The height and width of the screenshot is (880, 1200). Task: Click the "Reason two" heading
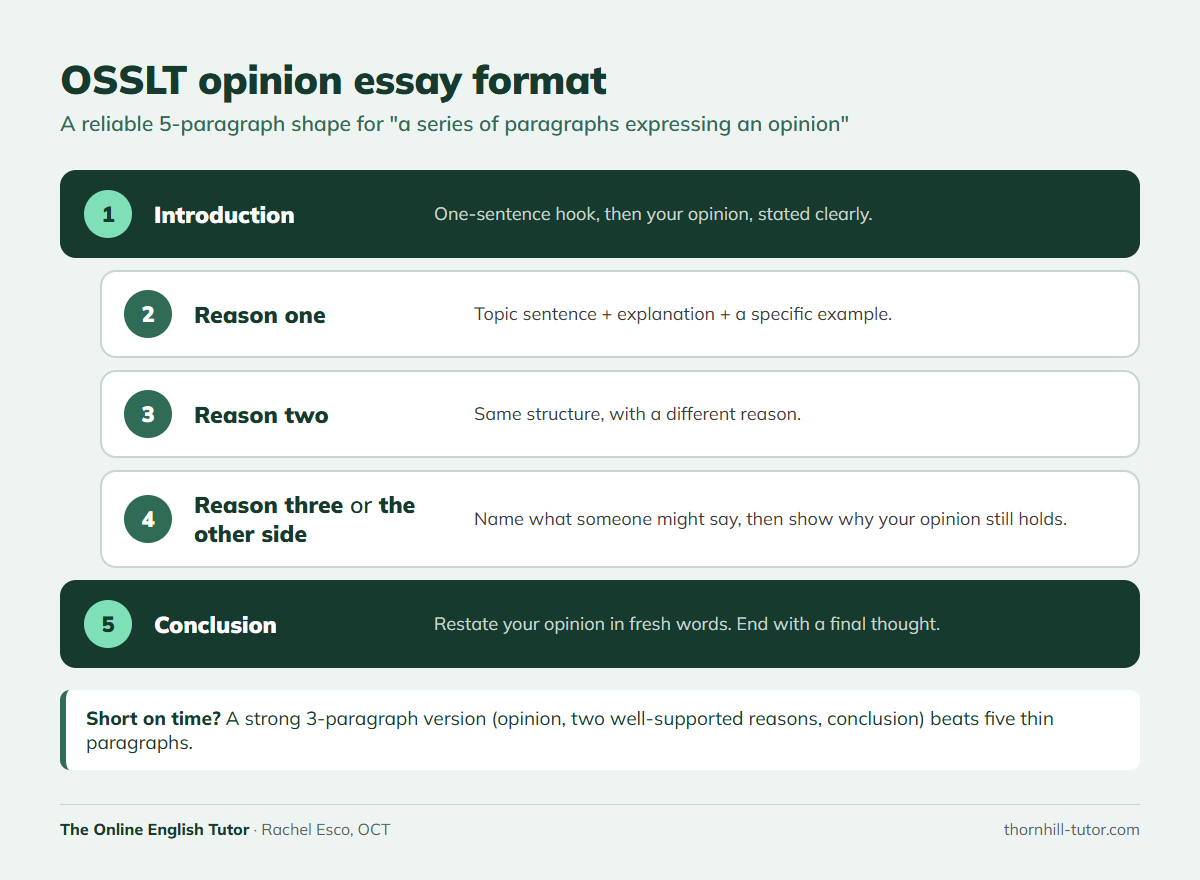[261, 415]
